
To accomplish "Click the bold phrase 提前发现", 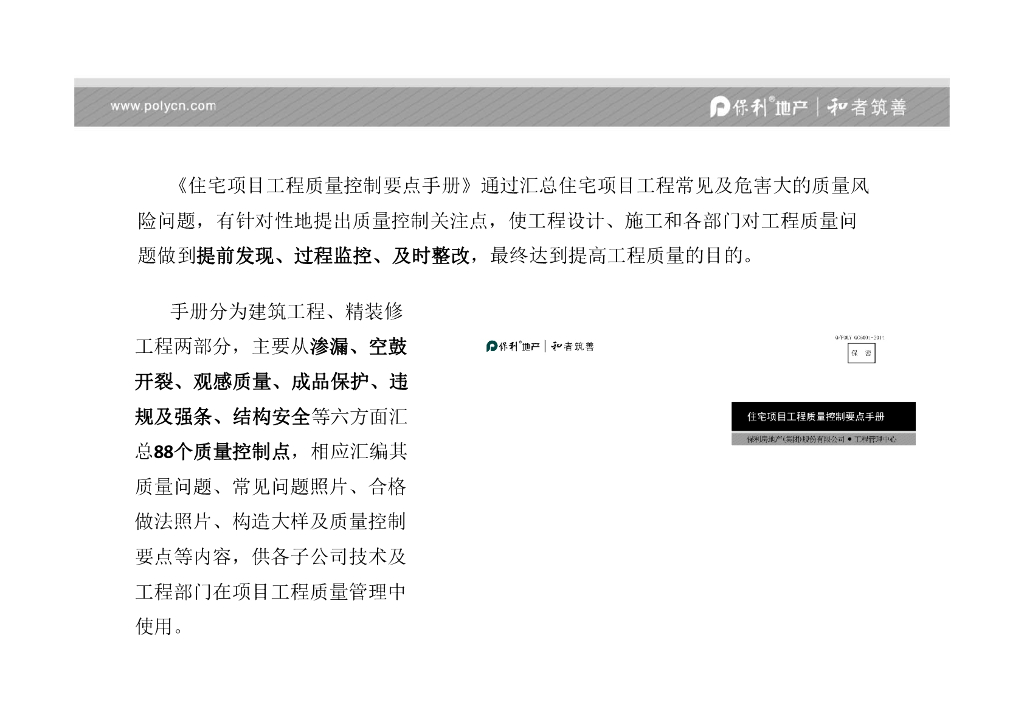I will pyautogui.click(x=235, y=255).
